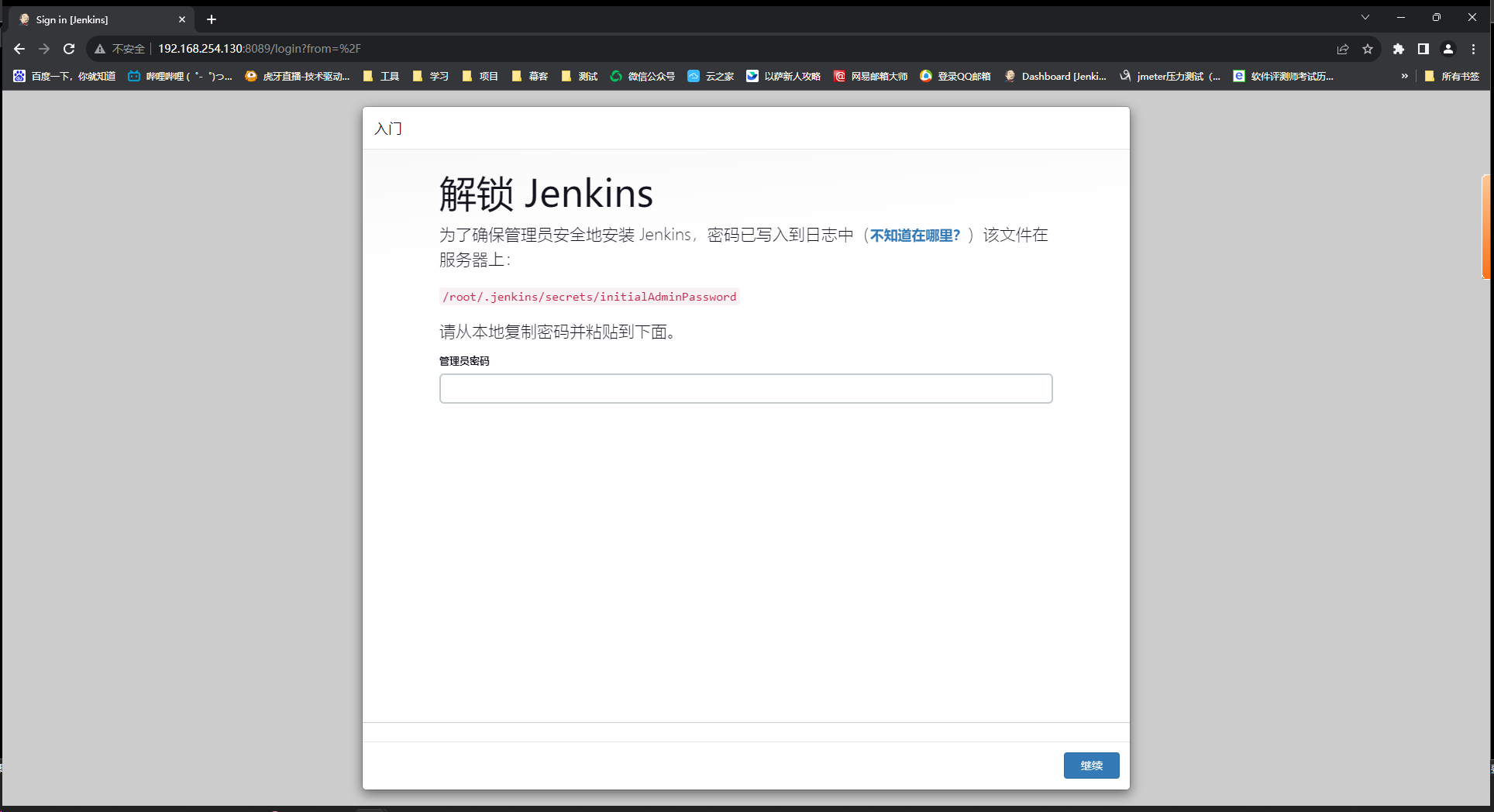The height and width of the screenshot is (812, 1494).
Task: Click the browser Forward arrow
Action: (x=44, y=49)
